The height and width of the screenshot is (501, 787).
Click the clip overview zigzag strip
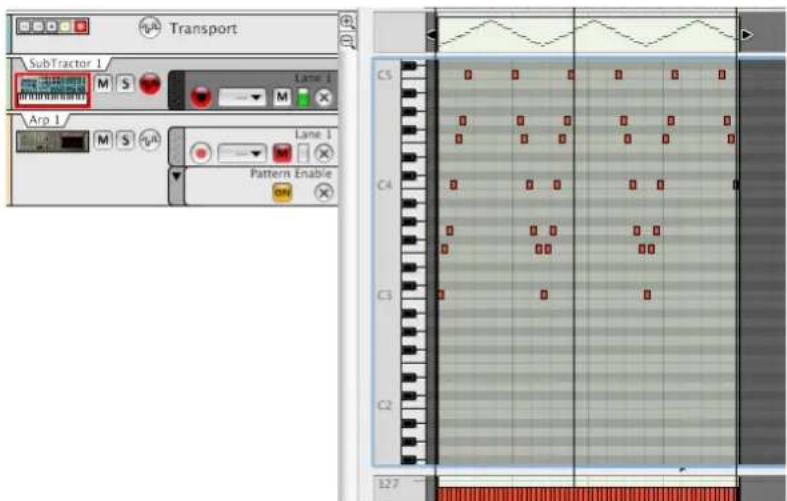[587, 34]
